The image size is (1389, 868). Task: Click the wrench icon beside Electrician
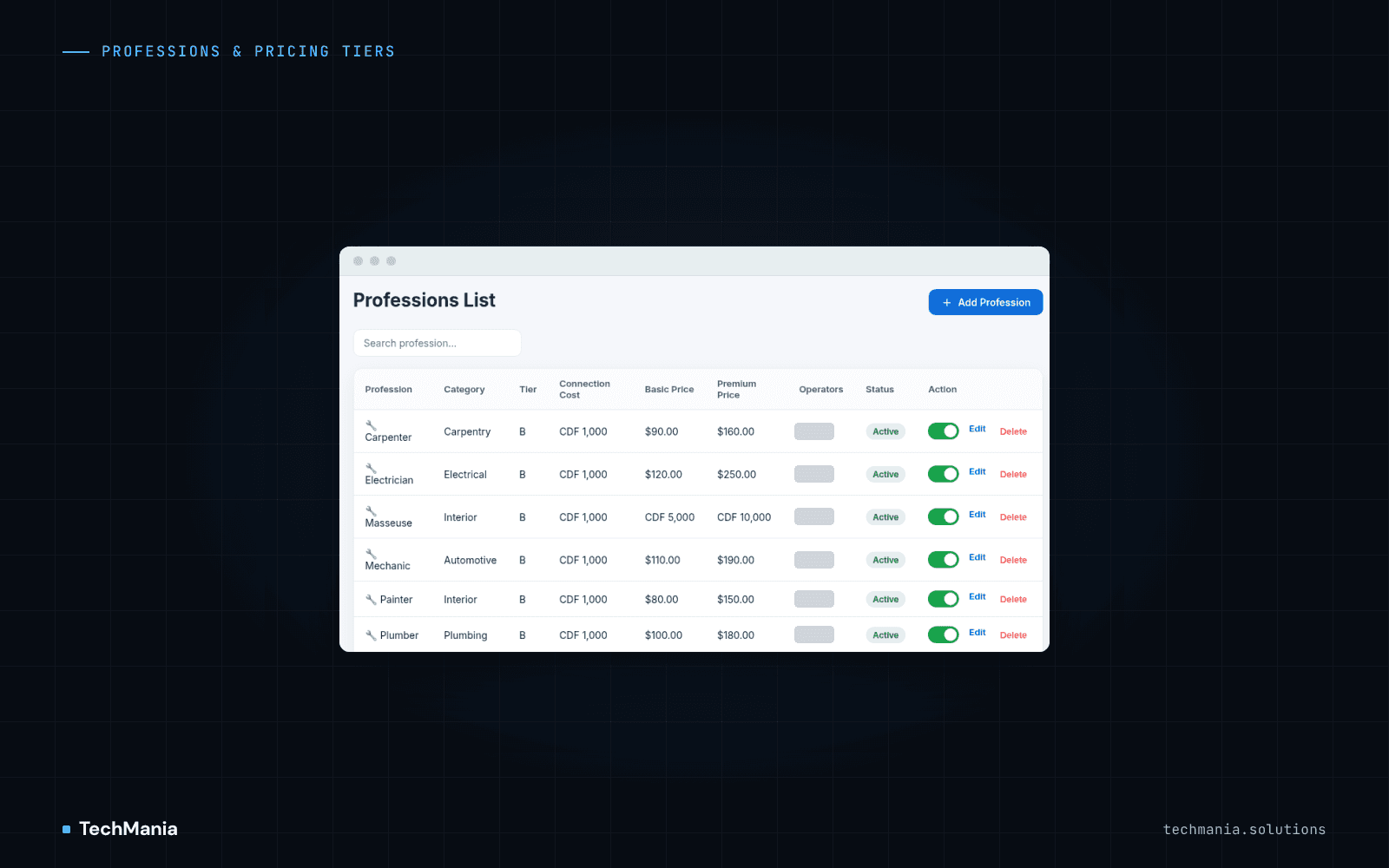coord(371,468)
